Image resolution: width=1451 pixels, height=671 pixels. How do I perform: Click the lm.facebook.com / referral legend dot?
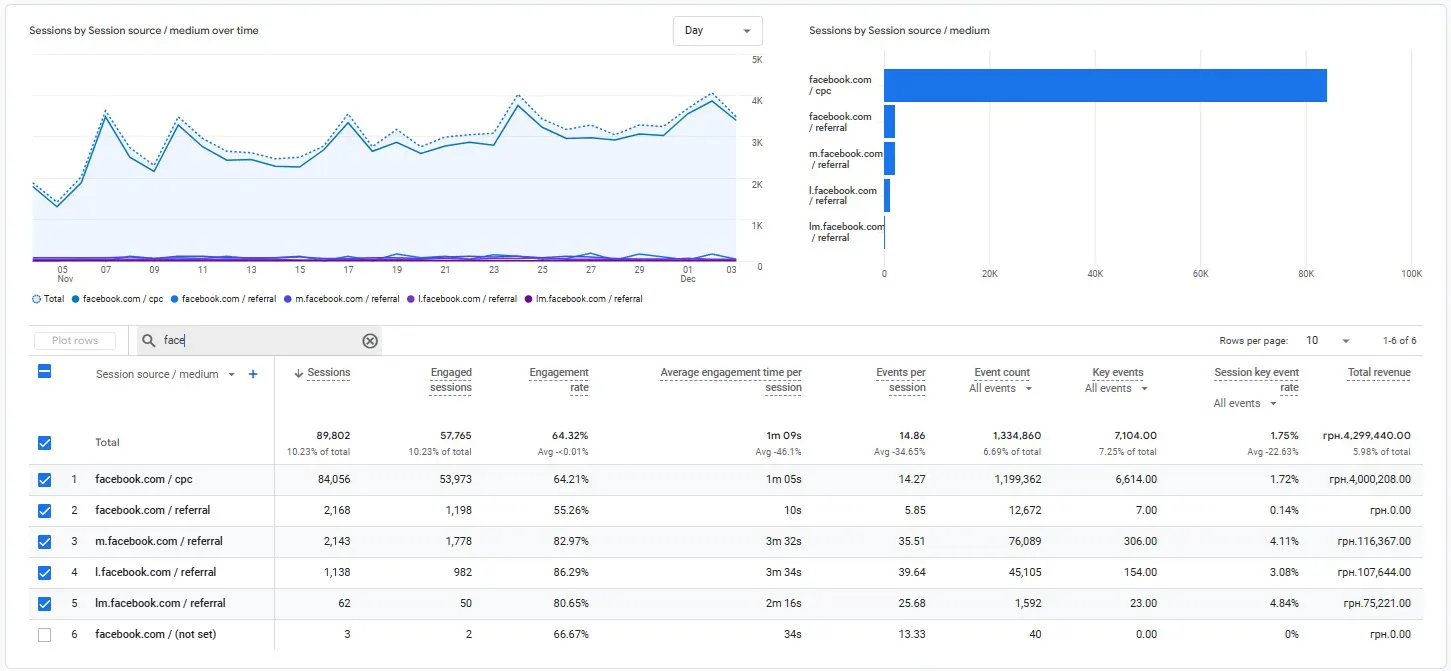(529, 299)
